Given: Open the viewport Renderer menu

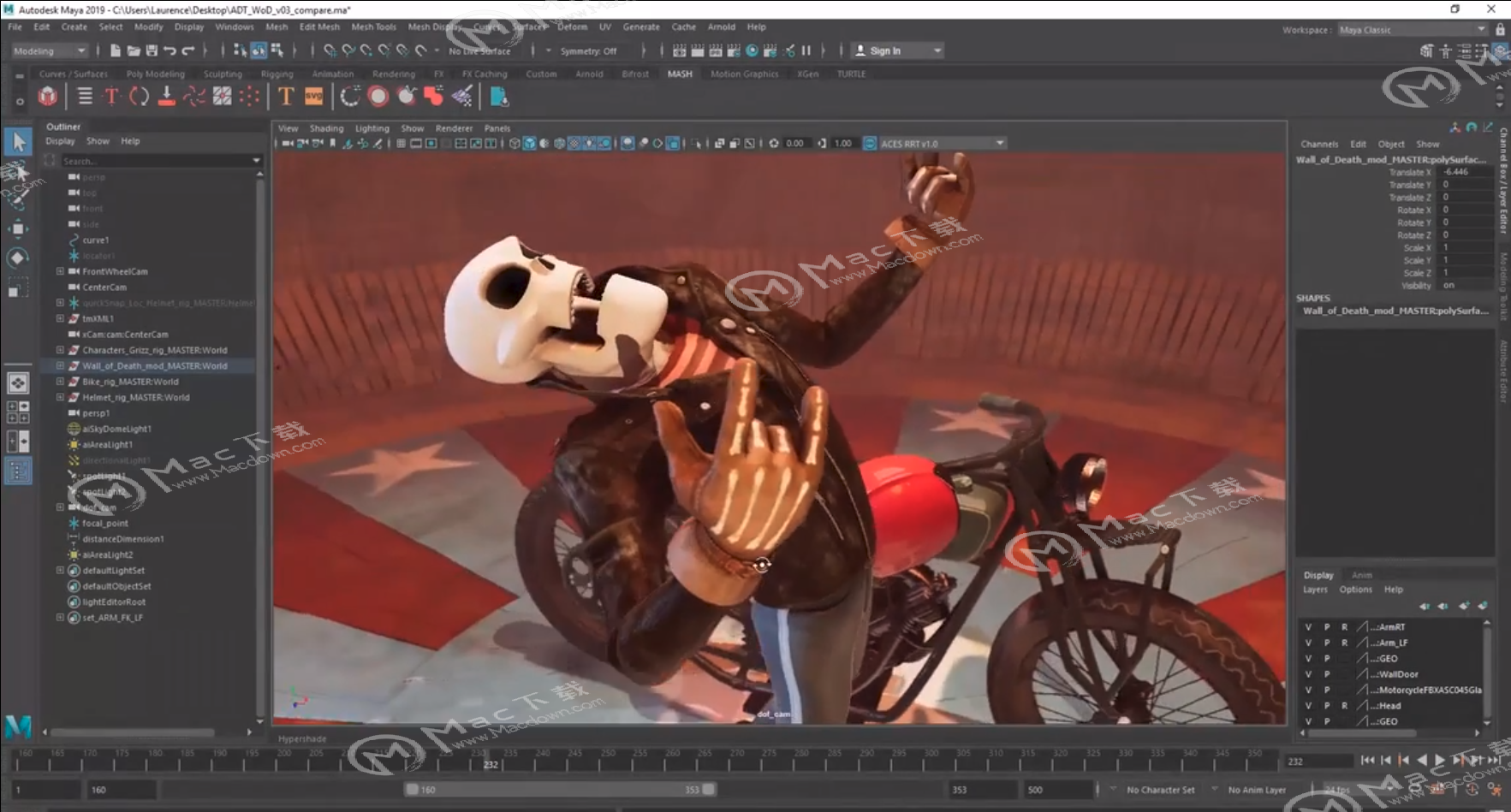Looking at the screenshot, I should [x=454, y=128].
